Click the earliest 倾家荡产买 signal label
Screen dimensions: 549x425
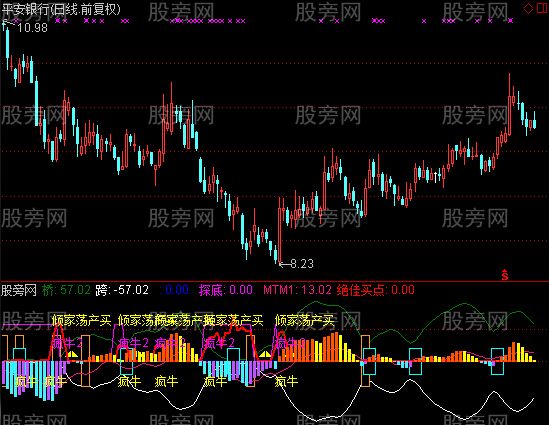pyautogui.click(x=81, y=320)
